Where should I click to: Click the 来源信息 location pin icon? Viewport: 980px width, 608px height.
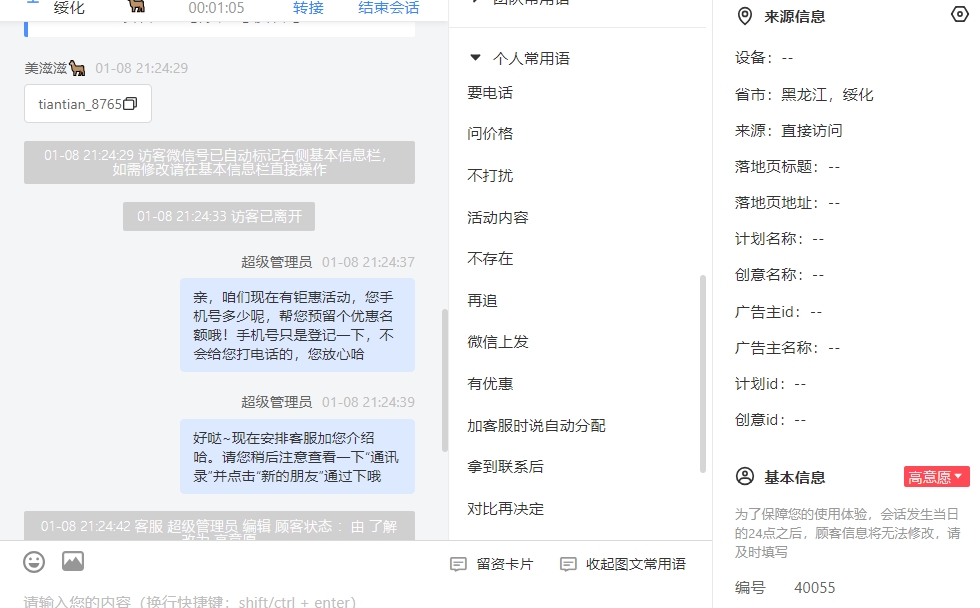[x=744, y=16]
